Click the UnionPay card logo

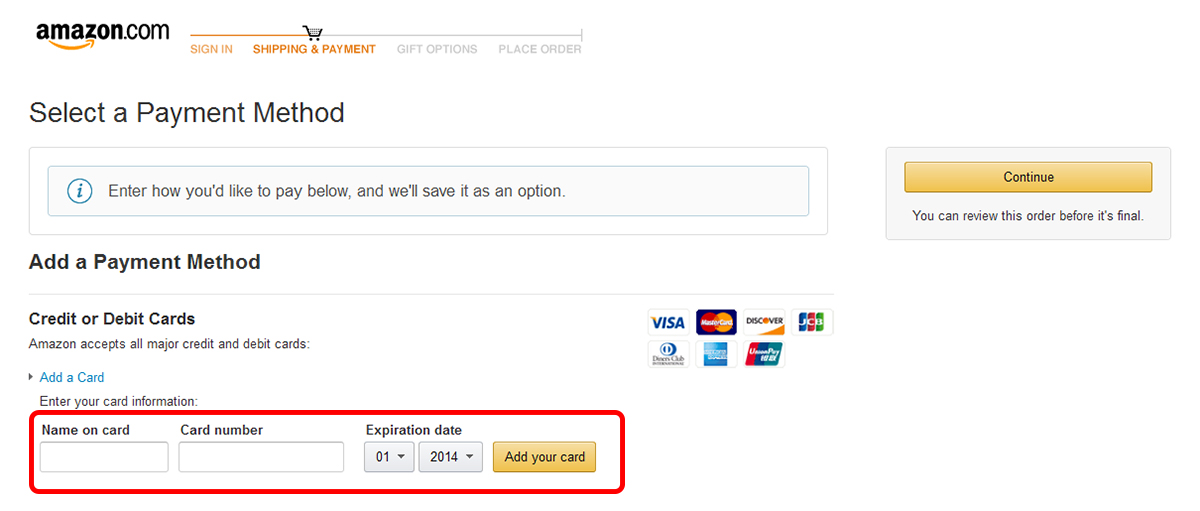(x=765, y=354)
